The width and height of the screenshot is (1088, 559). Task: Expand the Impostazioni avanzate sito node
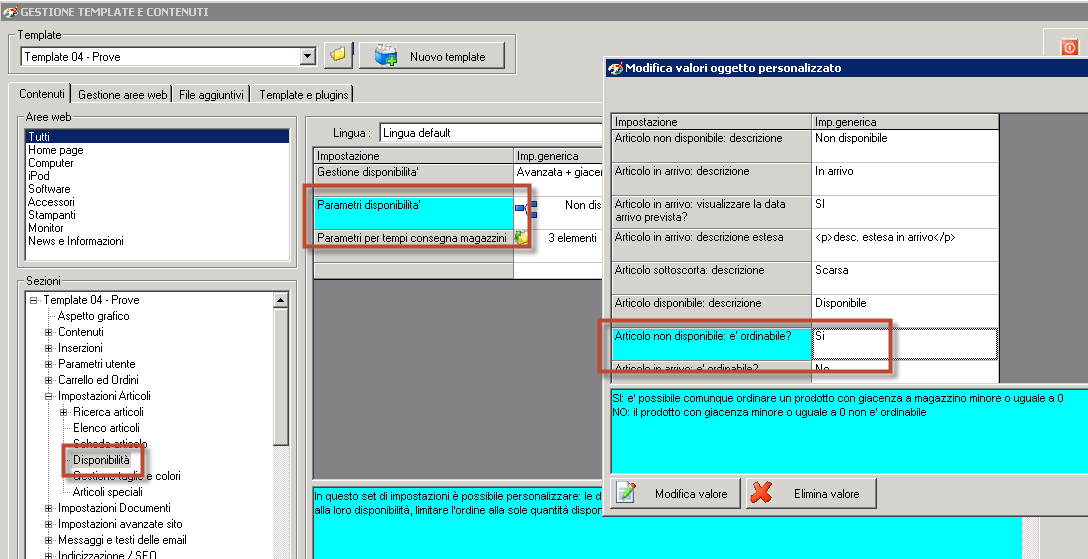pos(49,524)
